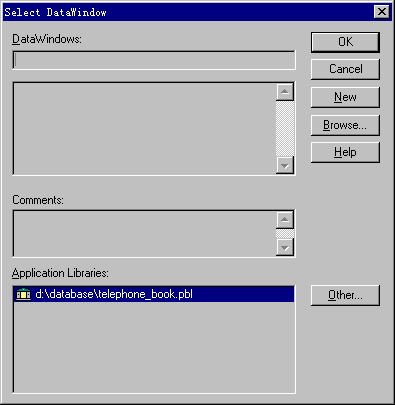Confirm selection with the OK button
This screenshot has height=405, width=395.
coord(345,42)
